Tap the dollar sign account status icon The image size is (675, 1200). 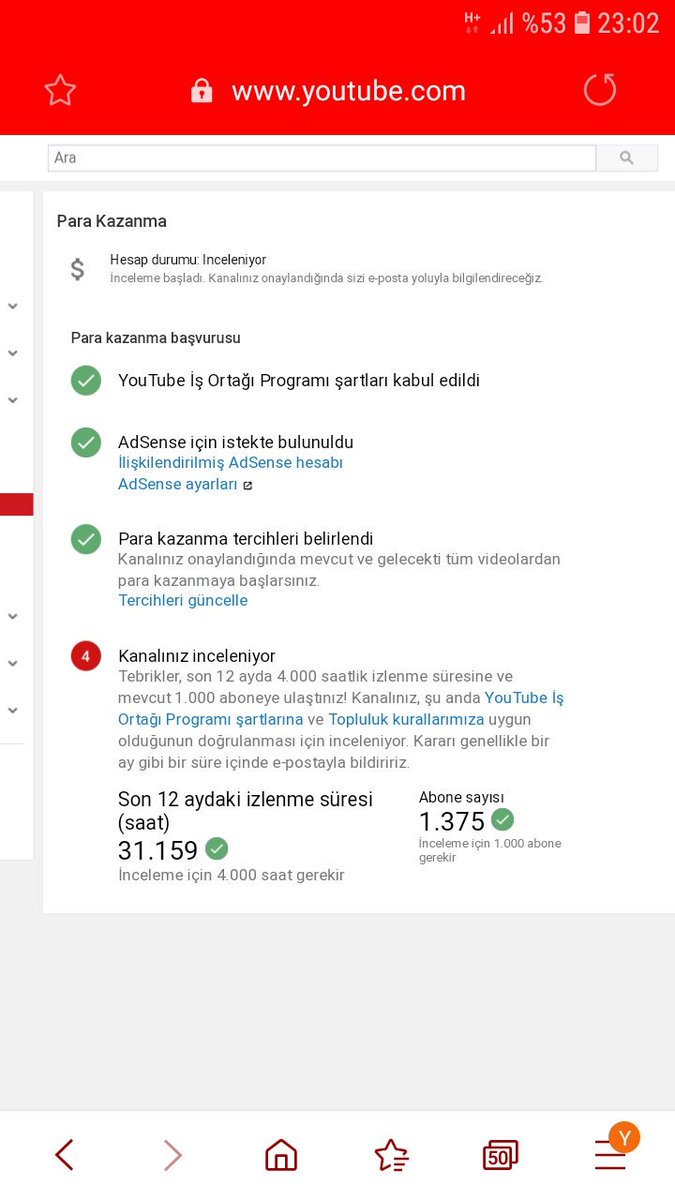(78, 269)
